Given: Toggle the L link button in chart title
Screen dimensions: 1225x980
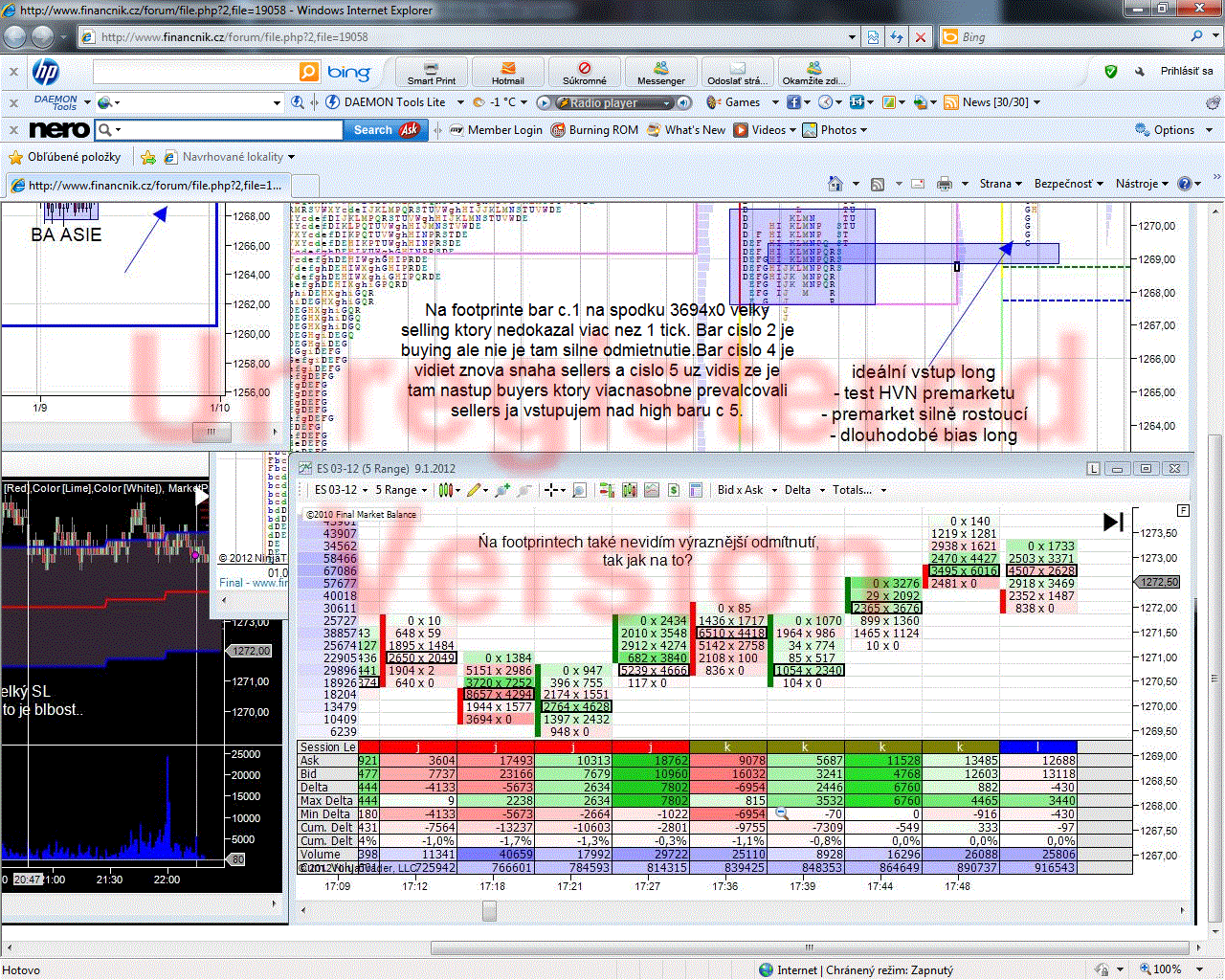Looking at the screenshot, I should 1094,468.
